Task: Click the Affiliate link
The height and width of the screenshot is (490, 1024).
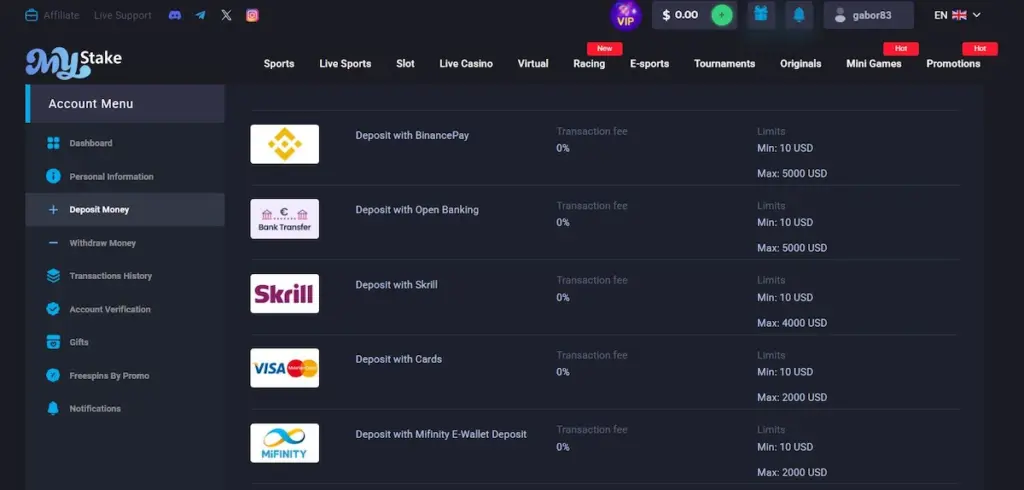Action: pyautogui.click(x=61, y=15)
